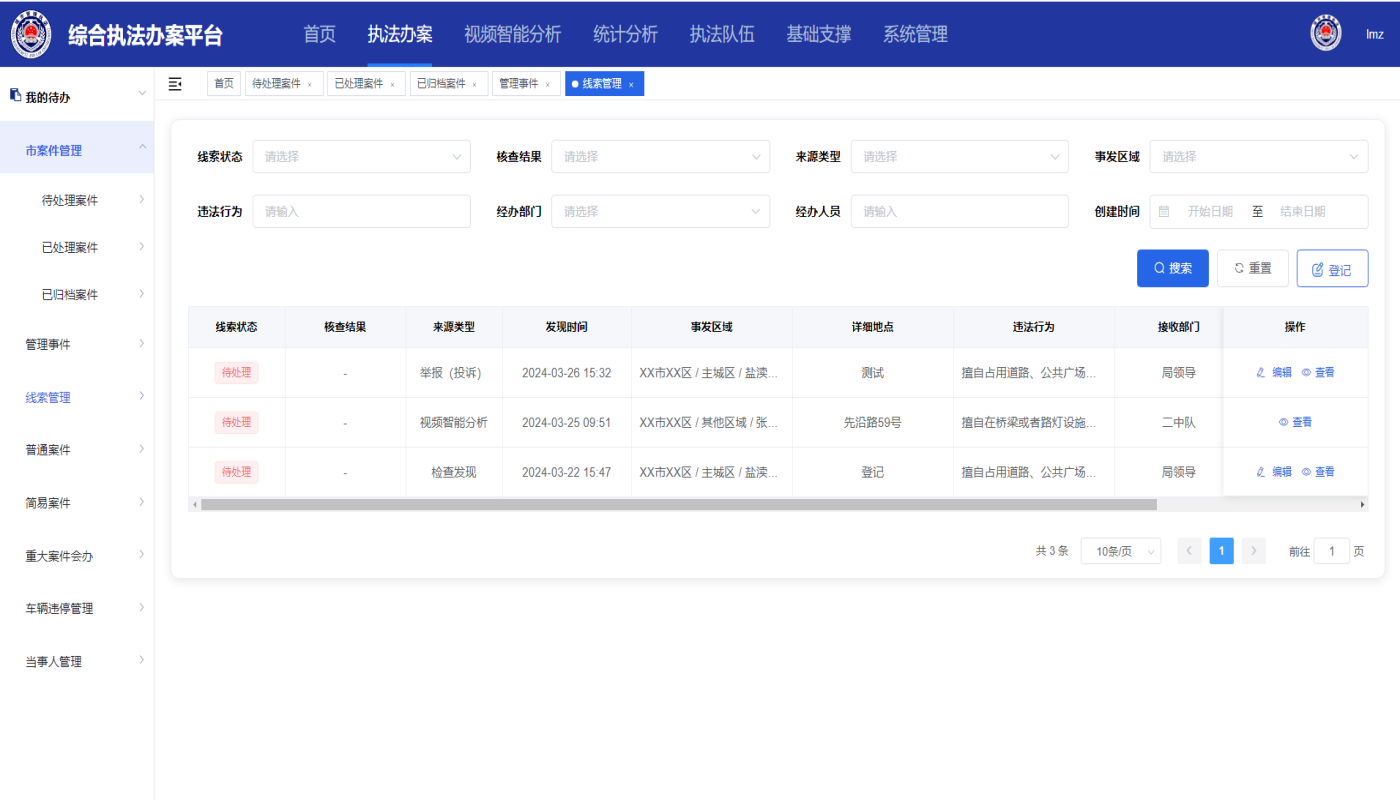Image resolution: width=1400 pixels, height=800 pixels.
Task: Click the 开始日期 date field
Action: click(1210, 211)
